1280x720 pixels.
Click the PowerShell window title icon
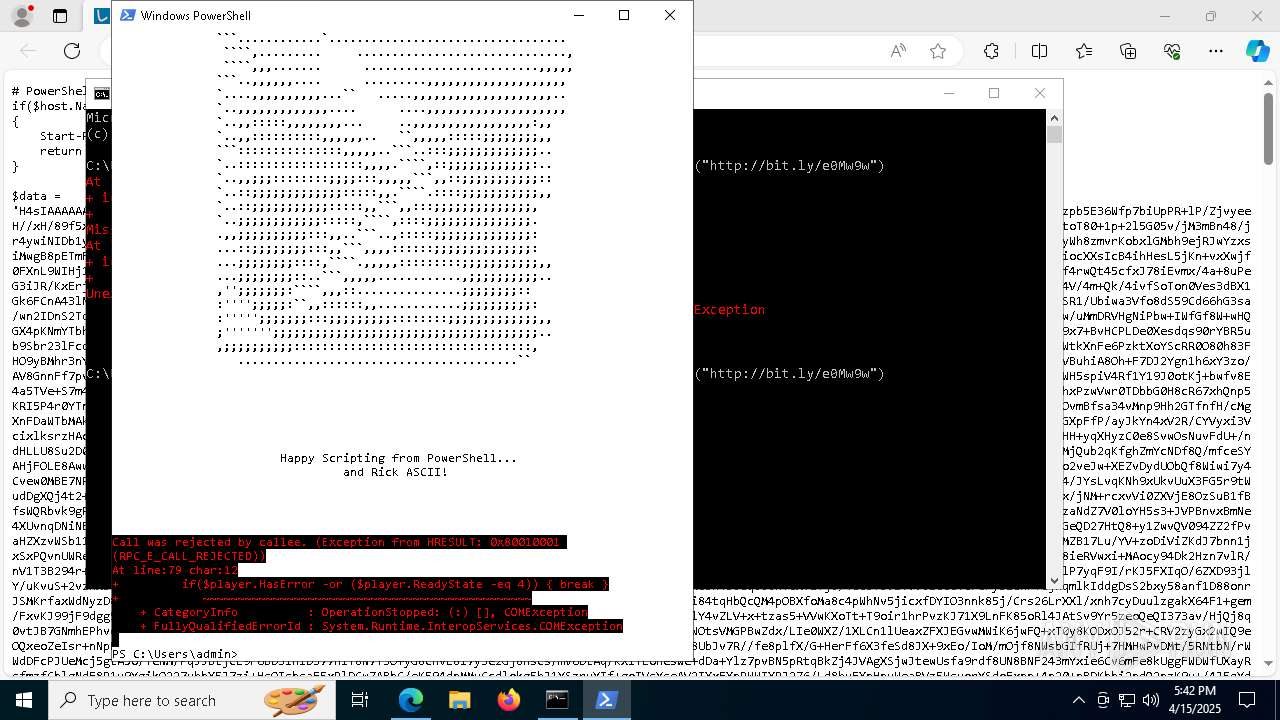pyautogui.click(x=127, y=15)
